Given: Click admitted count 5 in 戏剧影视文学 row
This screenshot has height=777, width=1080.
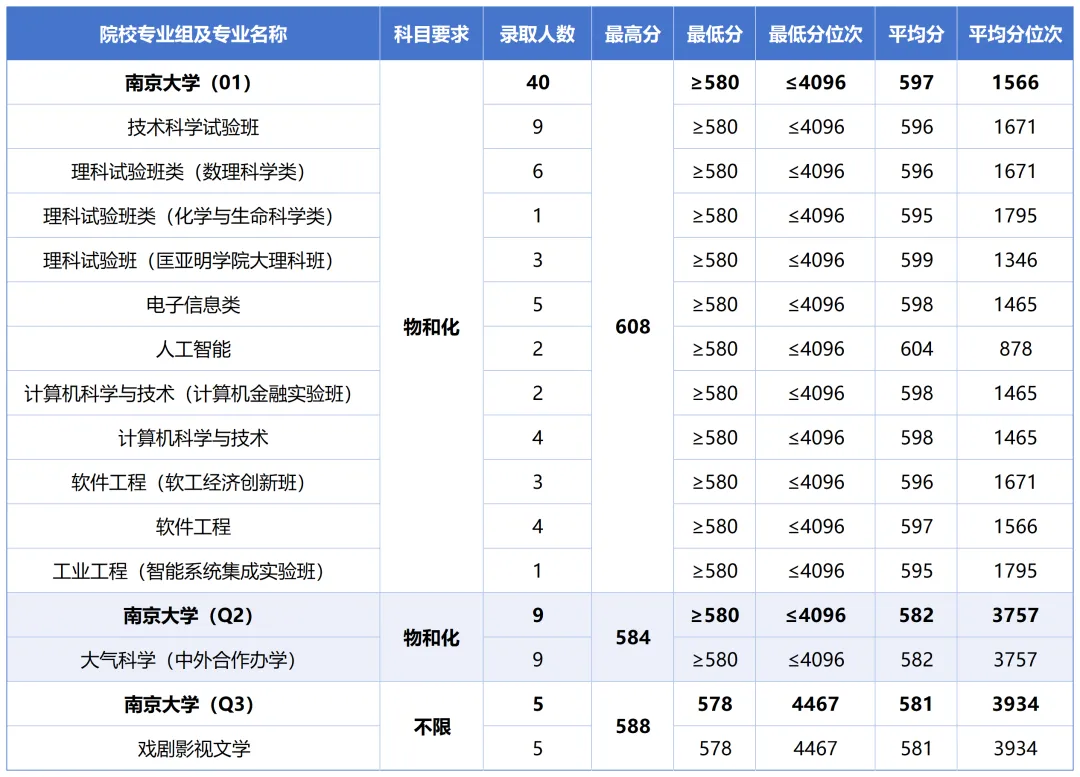Looking at the screenshot, I should [x=537, y=749].
